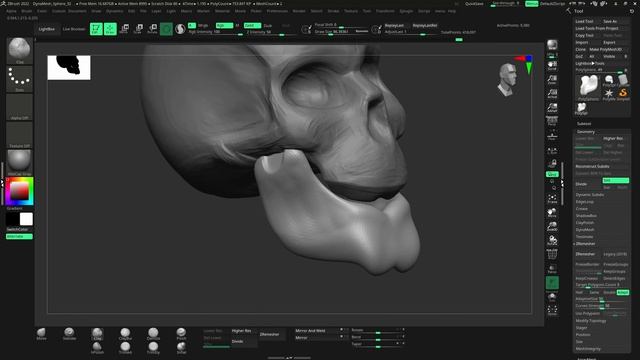Click the BPR render icon in right shelf
640x360 pixels.
click(x=552, y=46)
